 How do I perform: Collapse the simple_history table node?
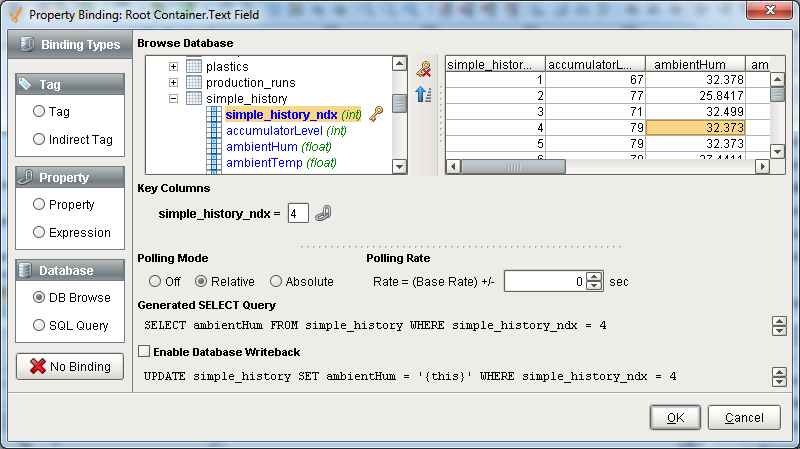pos(173,99)
